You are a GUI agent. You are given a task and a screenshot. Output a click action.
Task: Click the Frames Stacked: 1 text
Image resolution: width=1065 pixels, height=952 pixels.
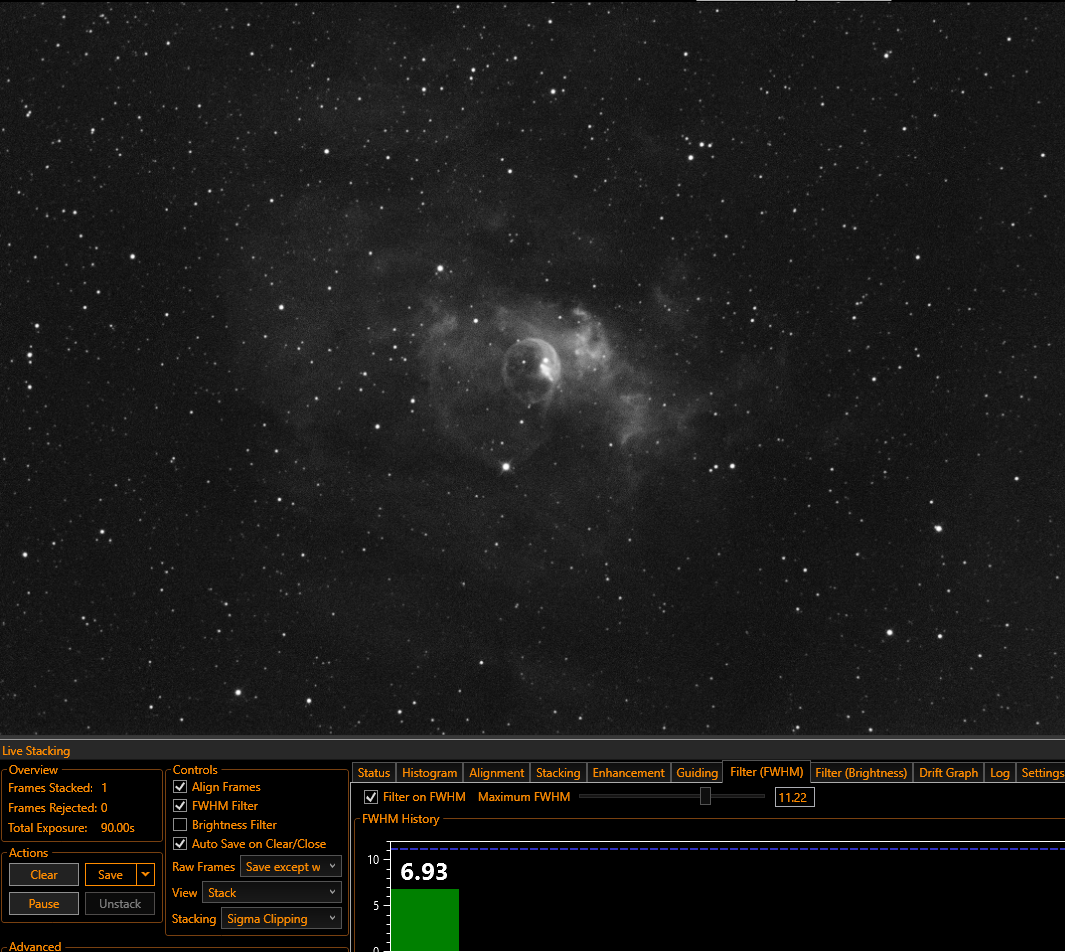click(x=58, y=788)
